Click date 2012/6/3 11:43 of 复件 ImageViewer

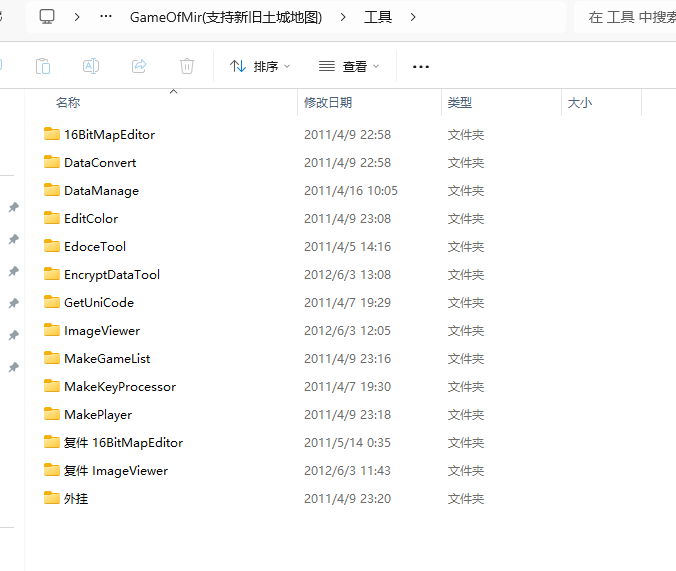click(x=347, y=471)
